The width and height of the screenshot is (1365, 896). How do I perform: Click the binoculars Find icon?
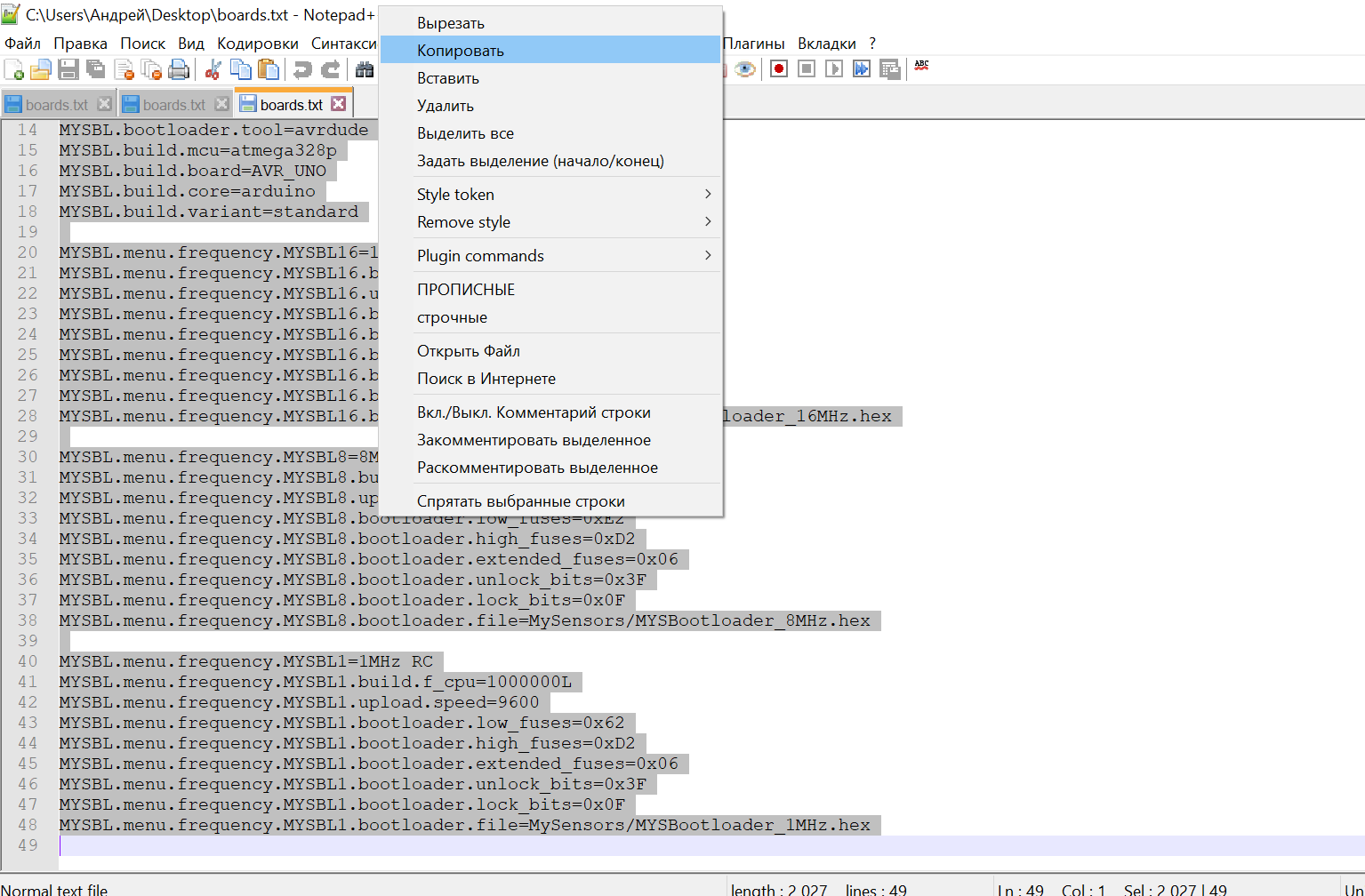pyautogui.click(x=365, y=69)
